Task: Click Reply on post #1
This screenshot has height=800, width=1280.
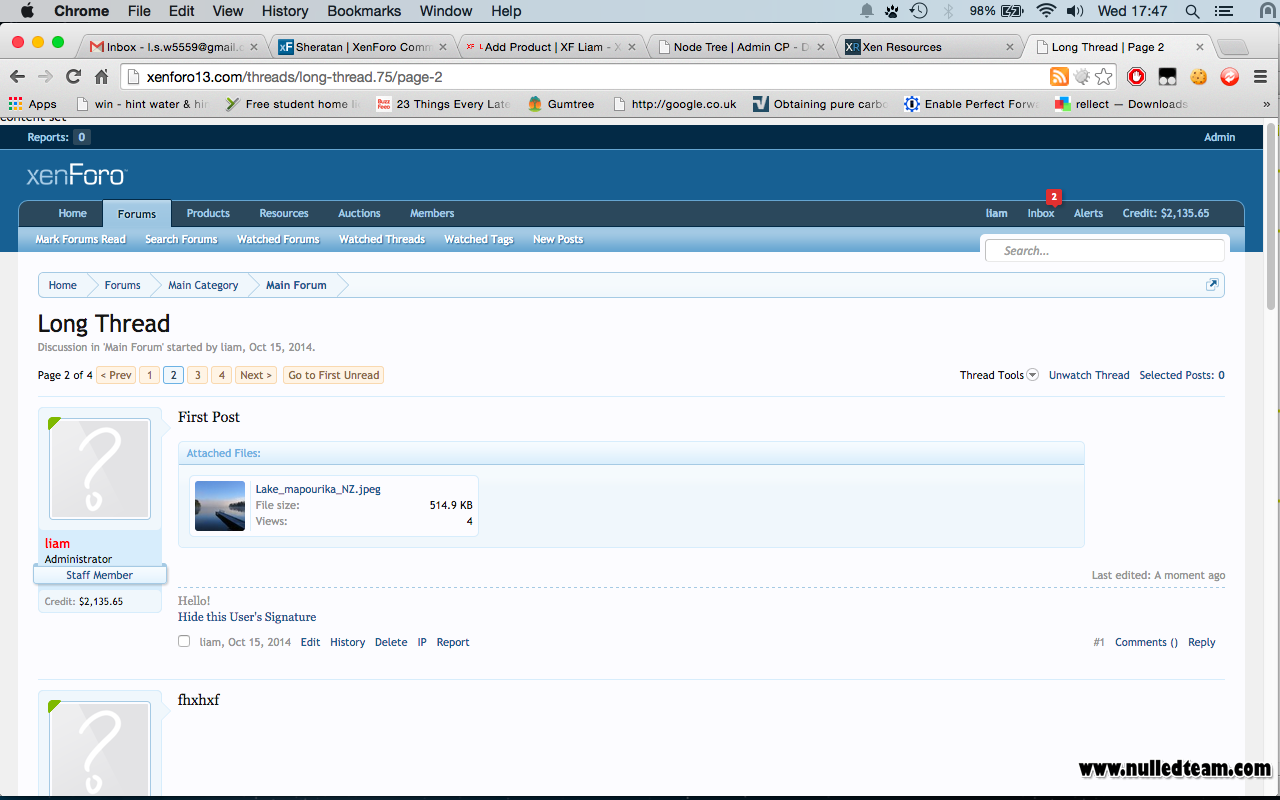Action: (1202, 642)
